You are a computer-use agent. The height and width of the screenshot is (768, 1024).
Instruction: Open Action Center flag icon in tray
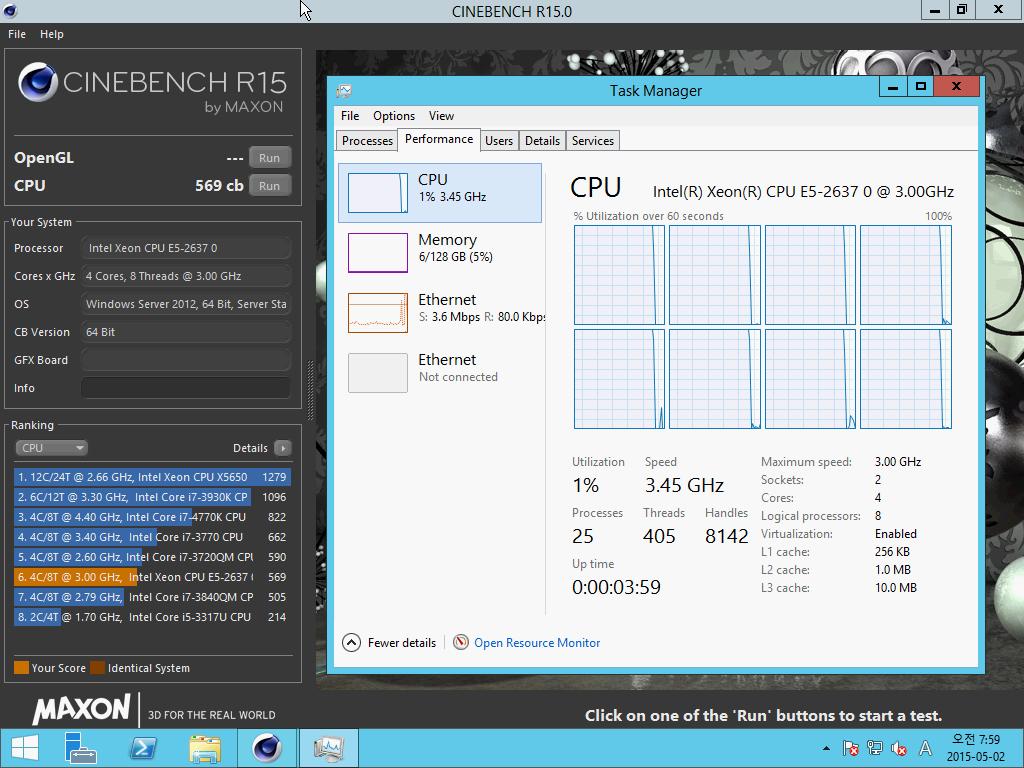[x=850, y=748]
